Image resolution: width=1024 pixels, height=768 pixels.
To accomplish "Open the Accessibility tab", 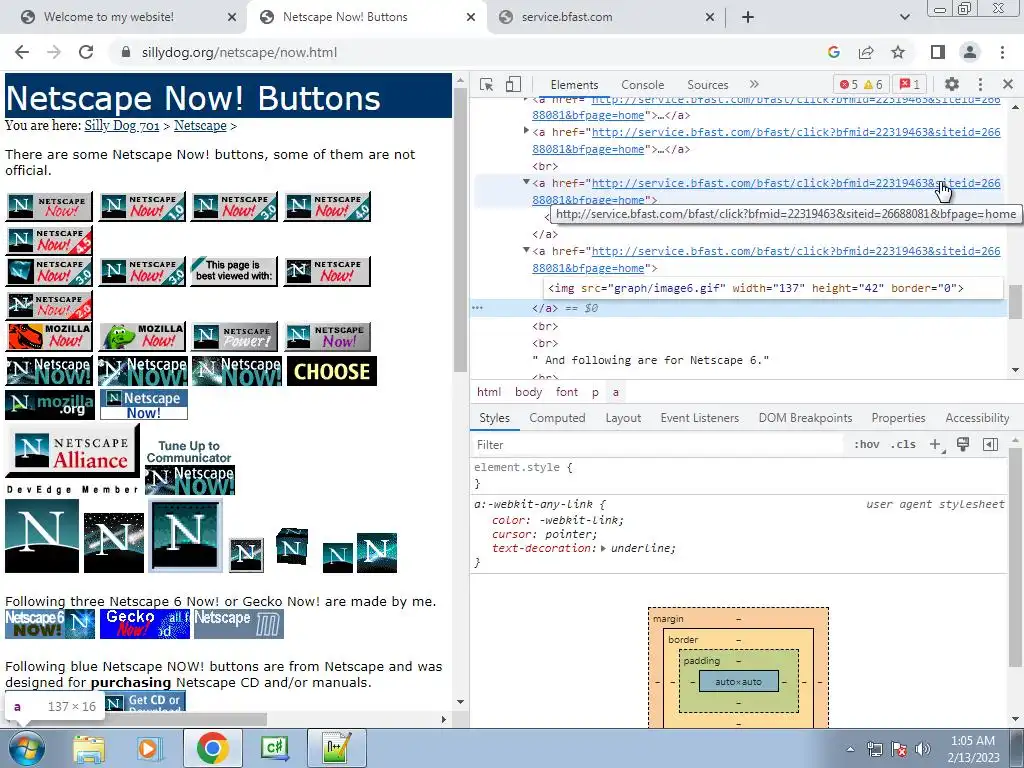I will coord(977,418).
